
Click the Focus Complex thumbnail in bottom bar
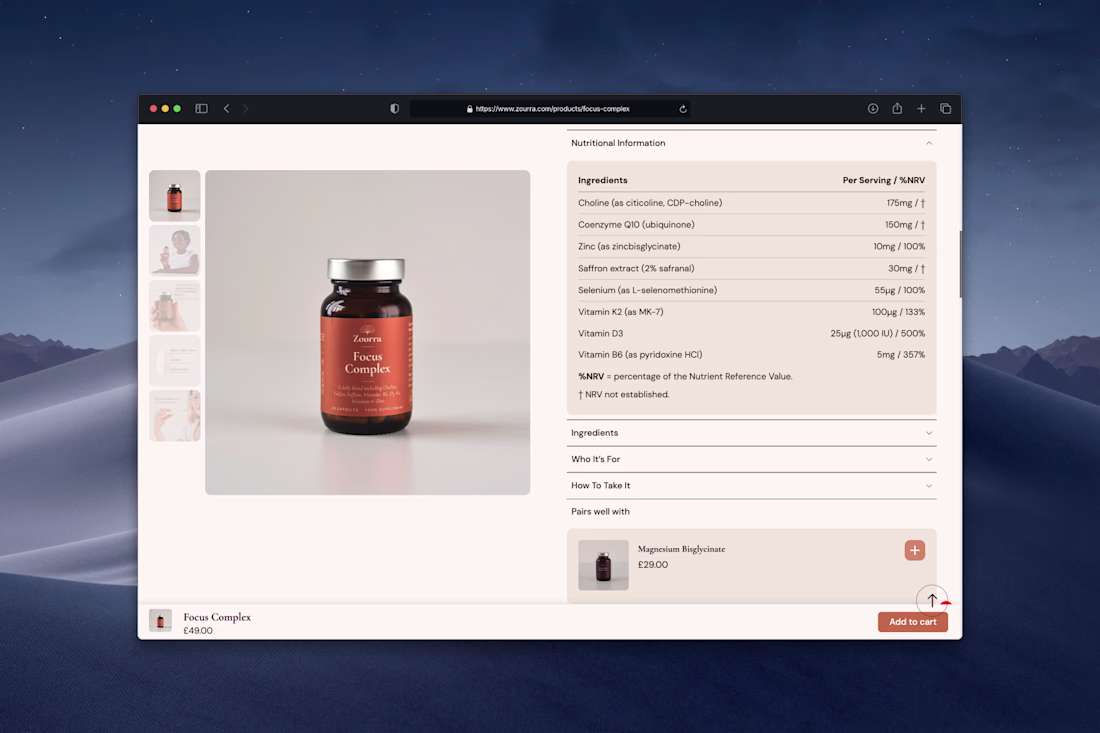161,621
